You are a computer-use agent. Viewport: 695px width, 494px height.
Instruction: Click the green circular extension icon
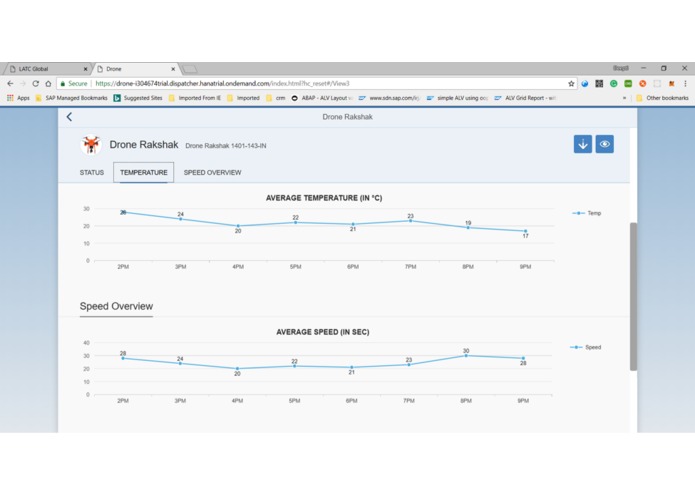pyautogui.click(x=613, y=83)
